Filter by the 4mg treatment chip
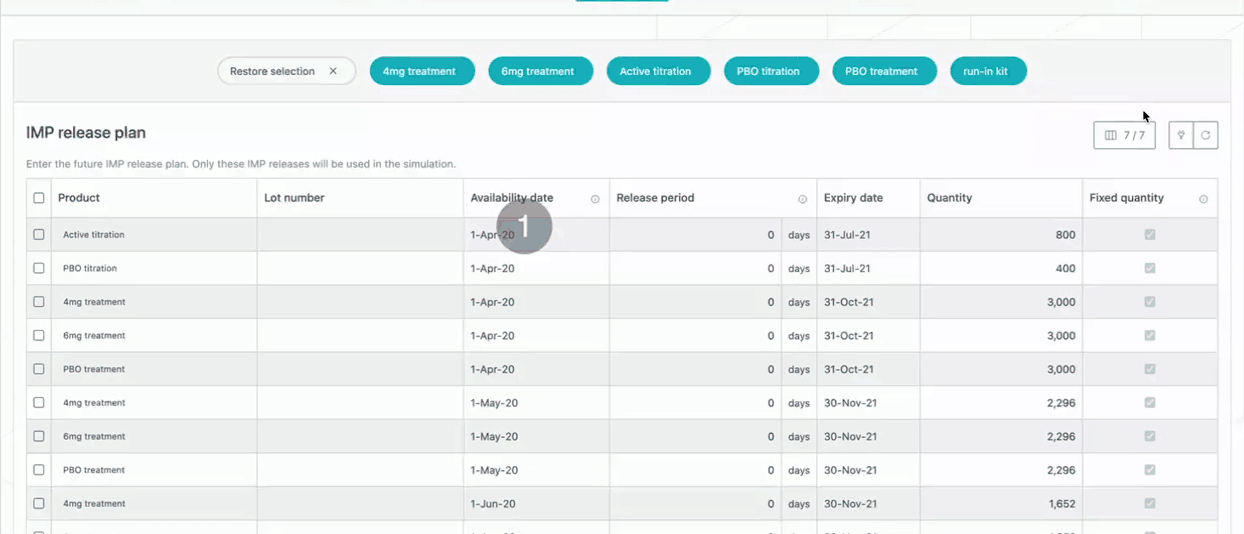The height and width of the screenshot is (534, 1244). click(x=421, y=71)
